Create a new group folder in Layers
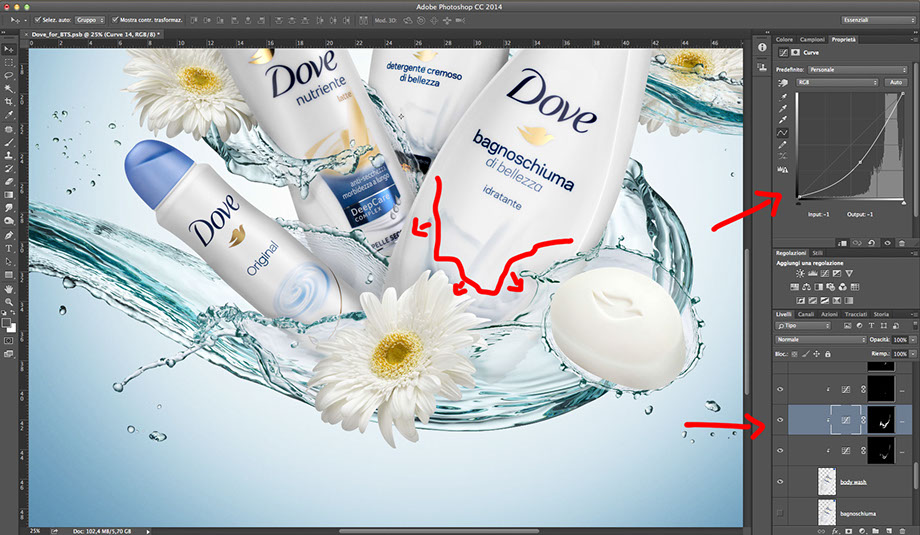 875,531
